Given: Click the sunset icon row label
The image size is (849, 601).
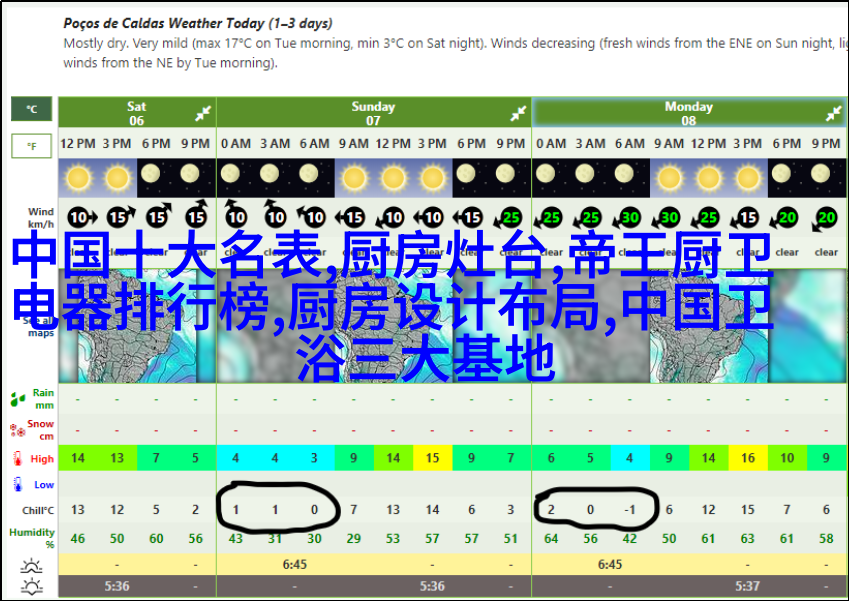Looking at the screenshot, I should tap(31, 586).
